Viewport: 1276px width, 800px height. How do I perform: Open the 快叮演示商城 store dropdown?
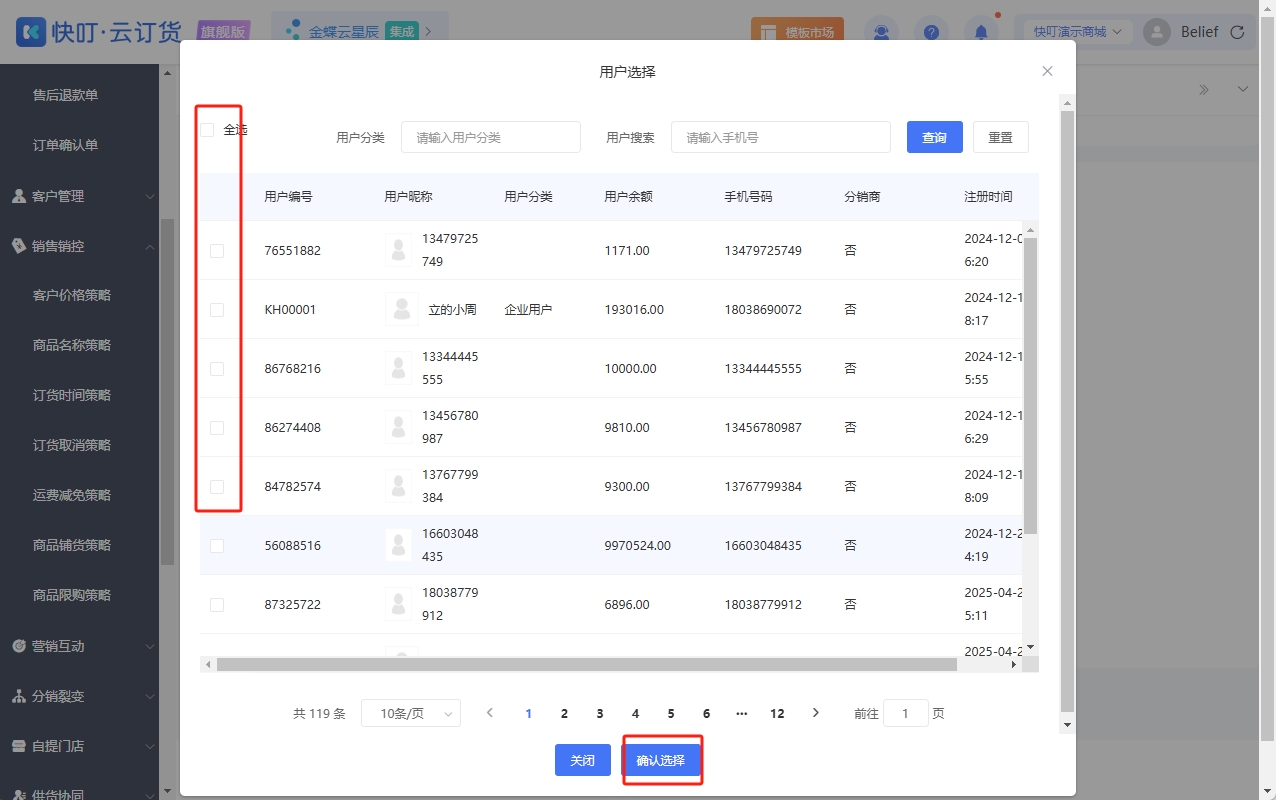click(x=1077, y=32)
